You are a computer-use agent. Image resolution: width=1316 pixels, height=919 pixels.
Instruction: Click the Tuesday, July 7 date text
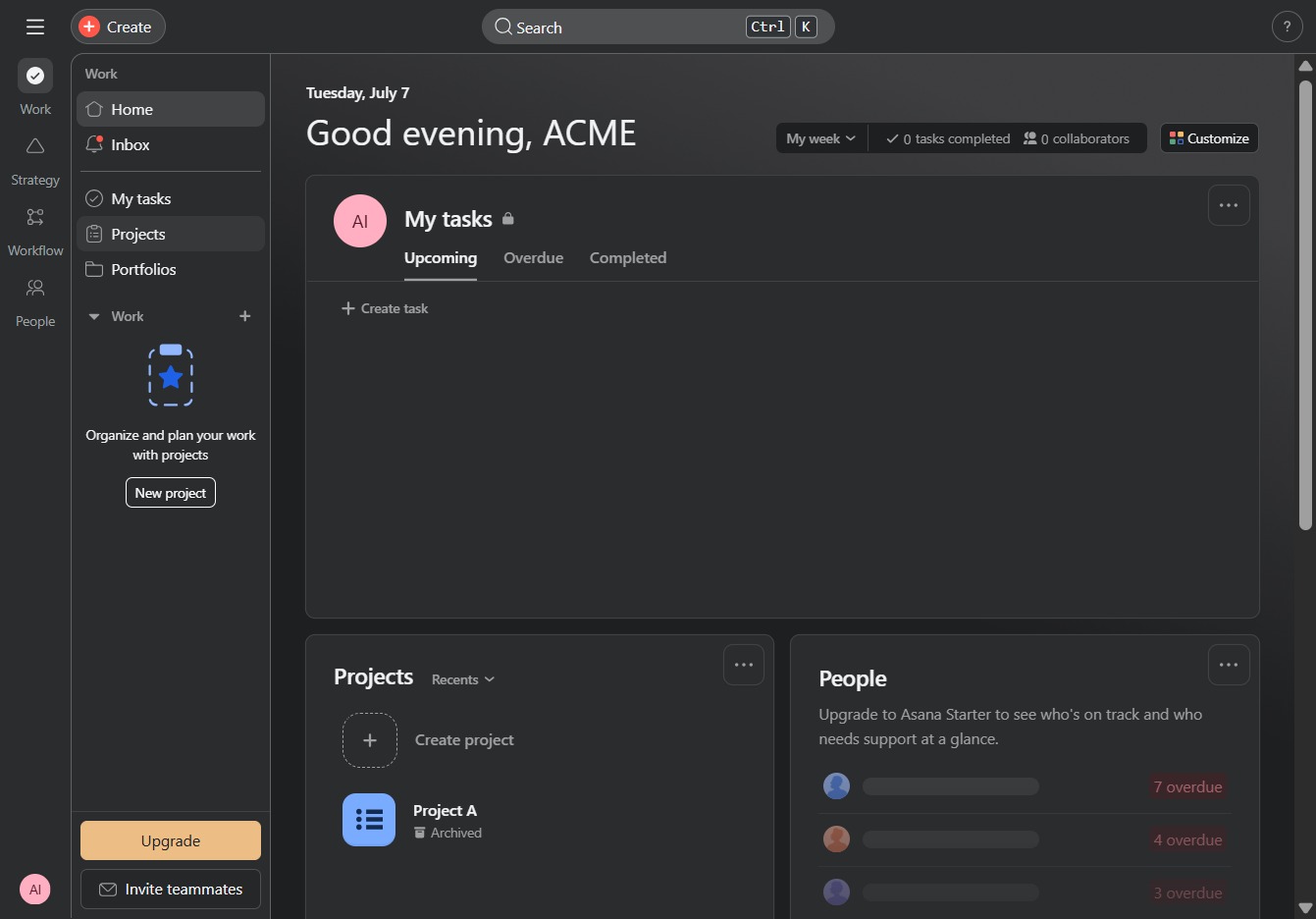point(357,92)
